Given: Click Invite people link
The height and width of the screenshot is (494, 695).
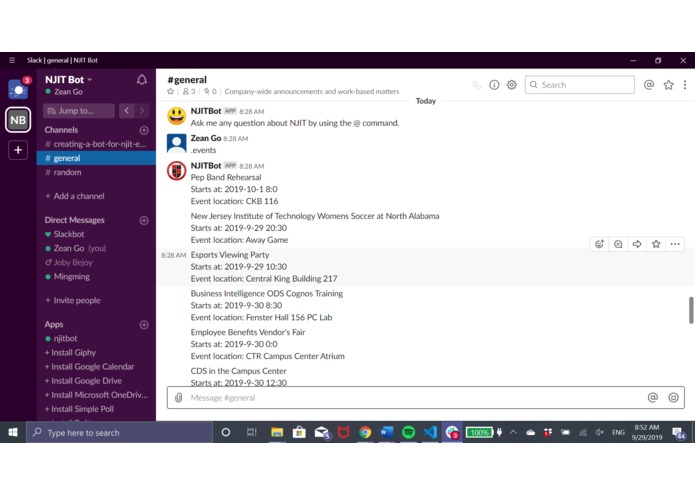Looking at the screenshot, I should click(73, 300).
